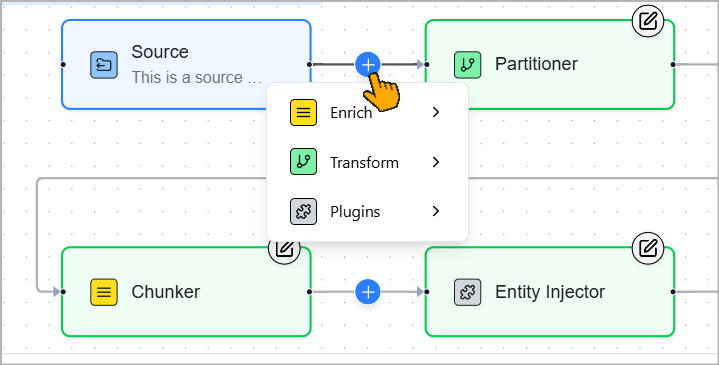This screenshot has height=365, width=719.
Task: Open the Transform submenu
Action: click(x=367, y=162)
